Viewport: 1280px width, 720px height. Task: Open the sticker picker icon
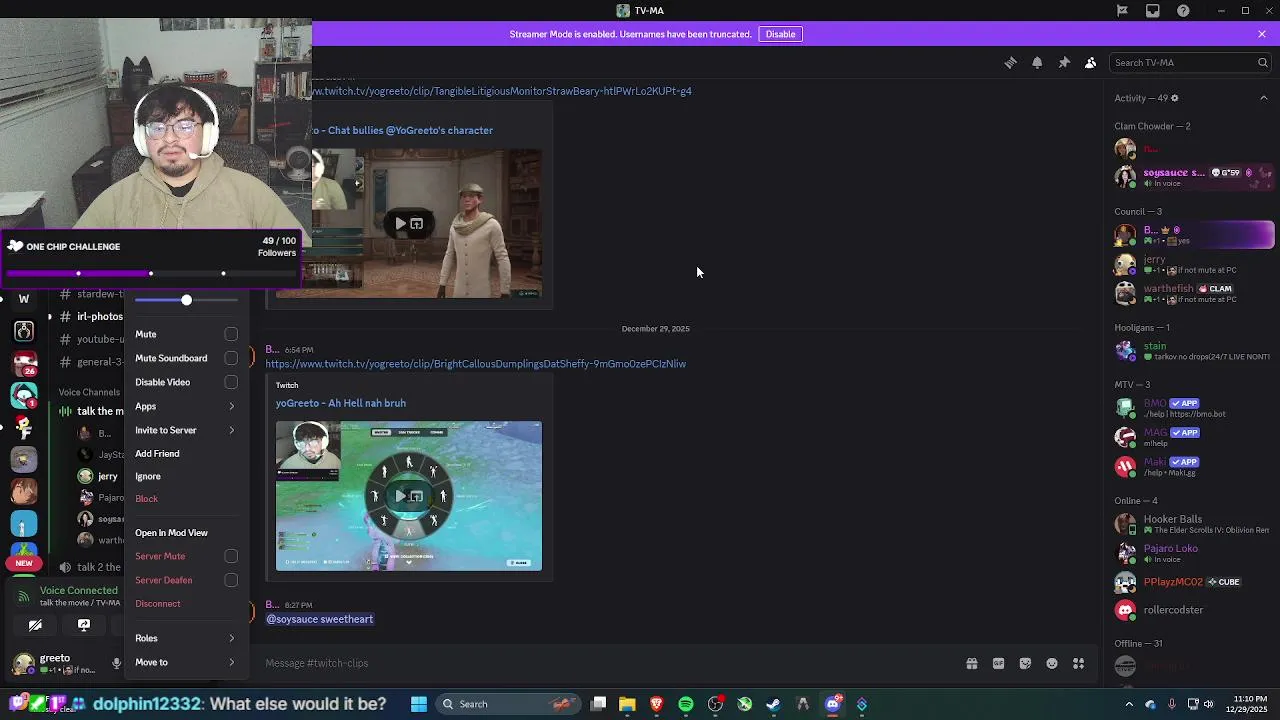tap(1025, 663)
